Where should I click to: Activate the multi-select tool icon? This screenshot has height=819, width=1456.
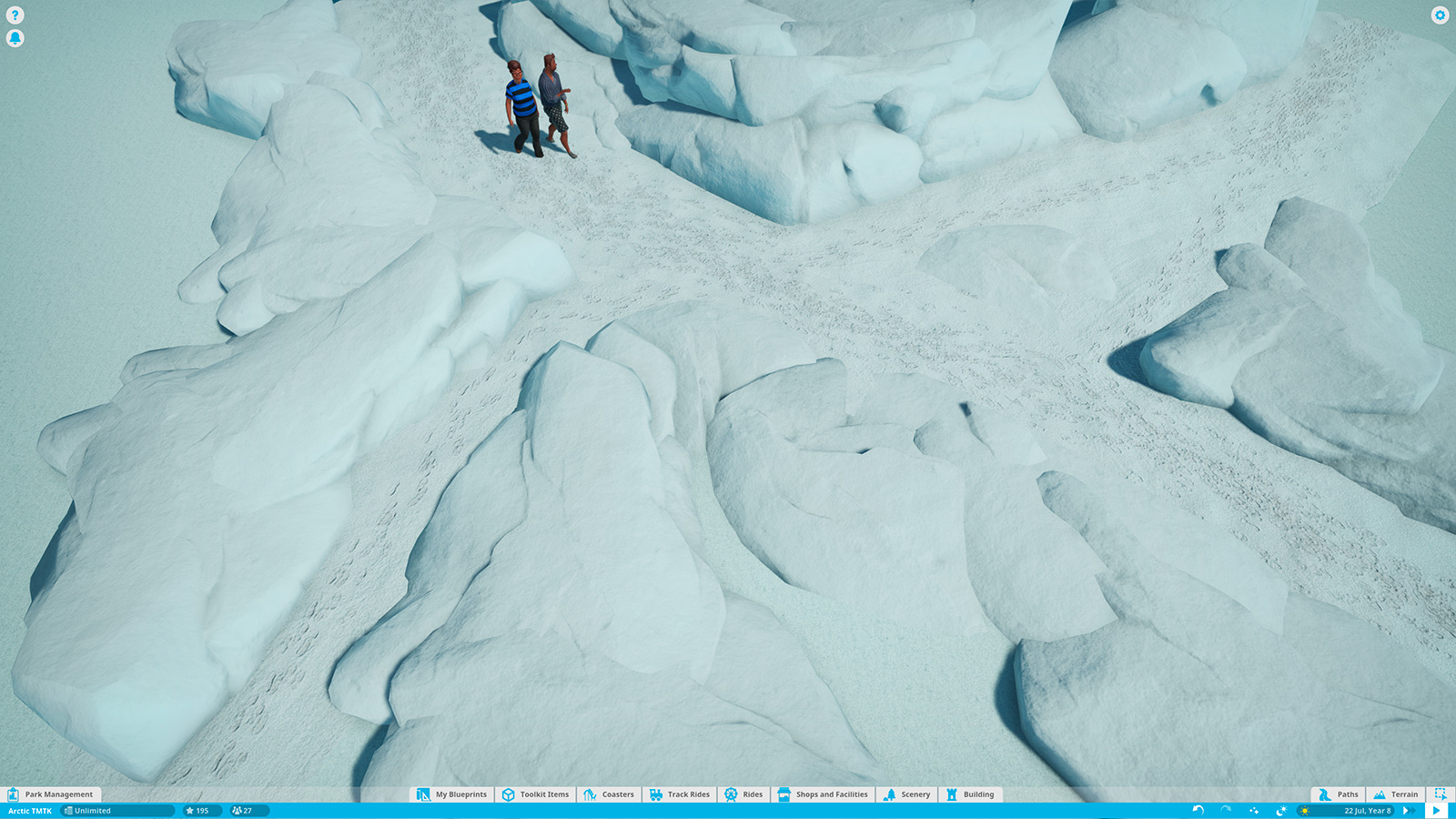point(1441,794)
